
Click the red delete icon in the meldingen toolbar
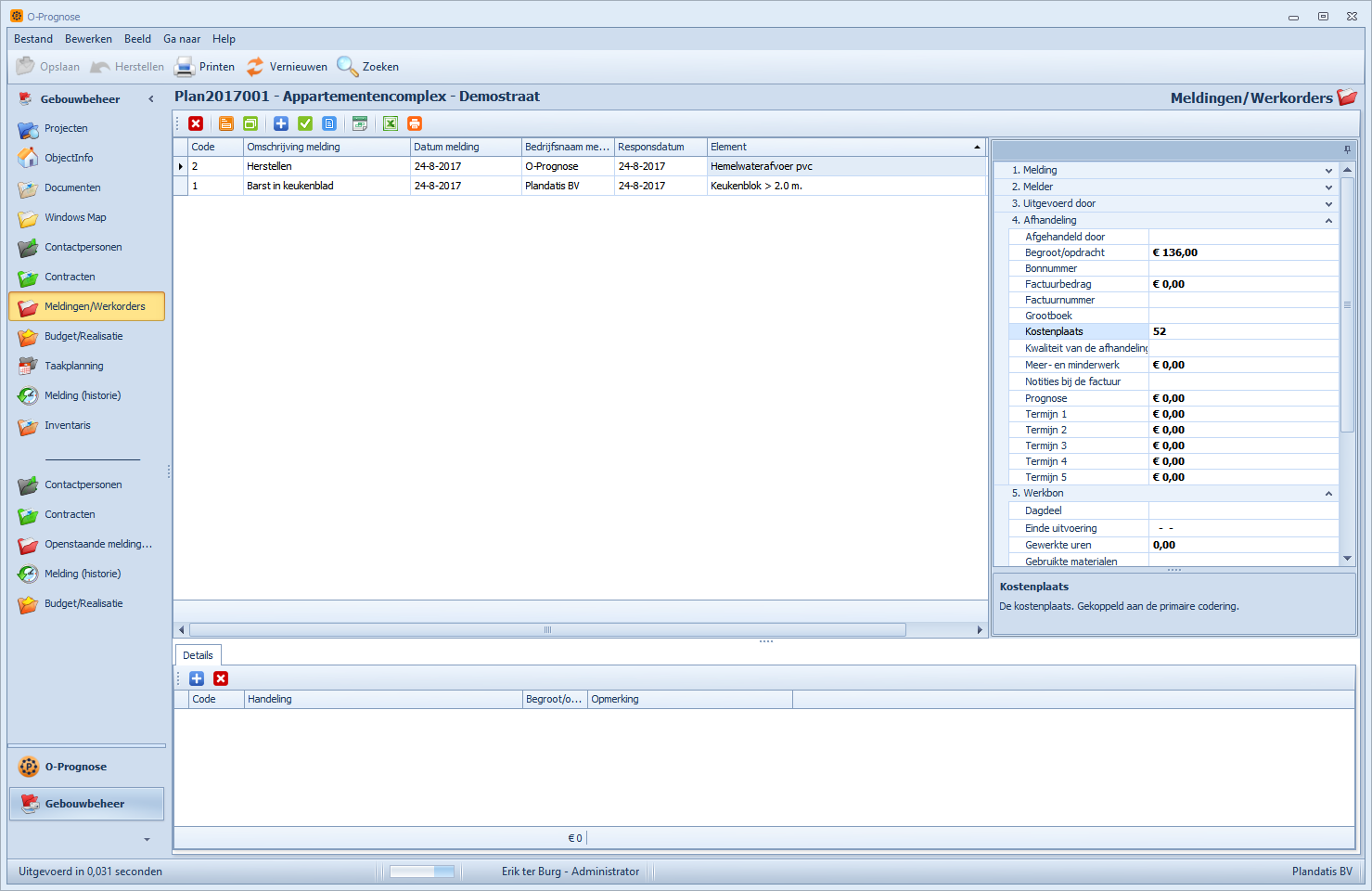pos(196,123)
